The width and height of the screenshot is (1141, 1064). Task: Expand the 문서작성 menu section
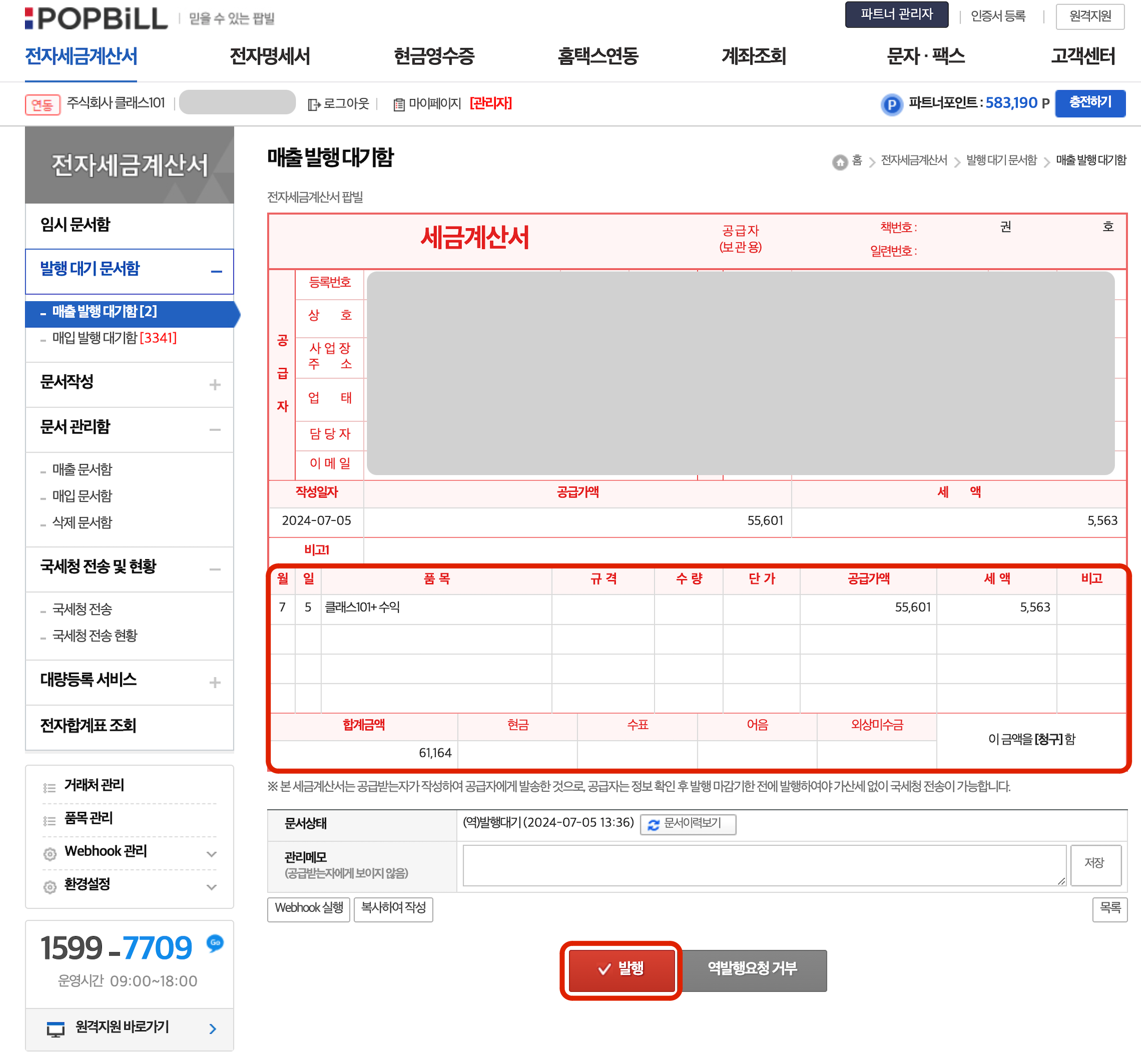[215, 384]
